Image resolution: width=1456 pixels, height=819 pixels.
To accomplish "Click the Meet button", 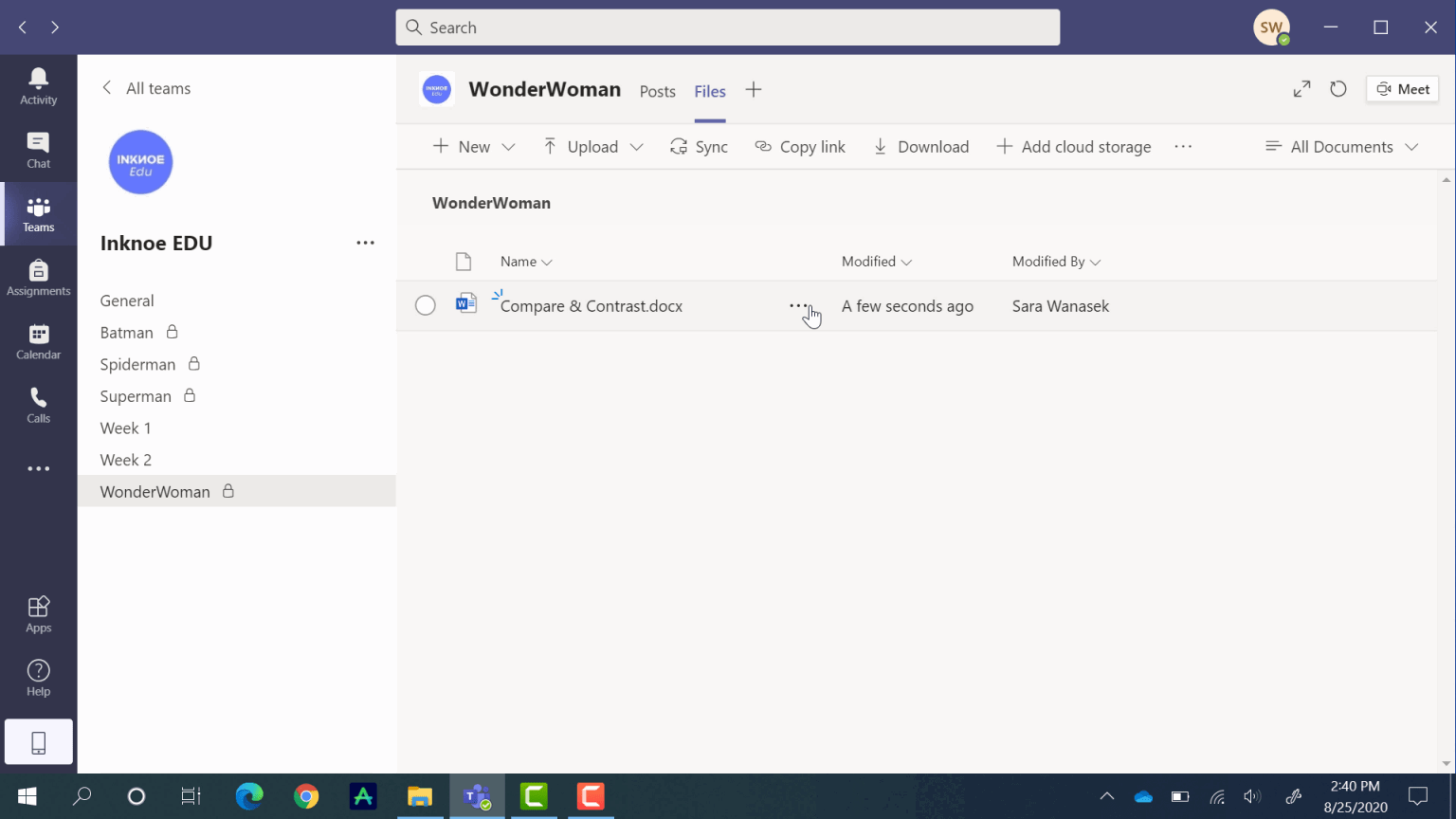I will pyautogui.click(x=1402, y=89).
